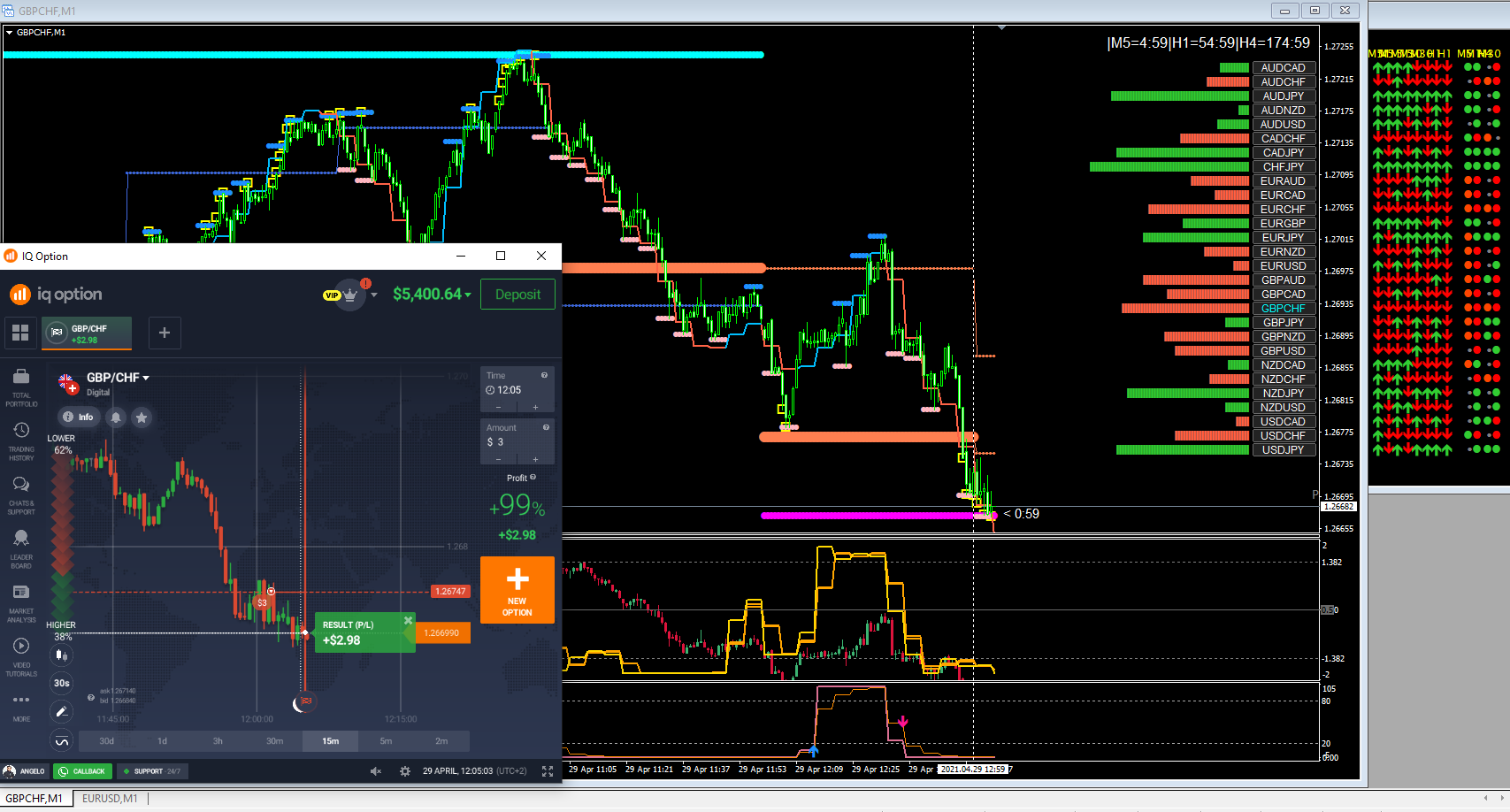Click the red 1.26747 strike price label
This screenshot has width=1510, height=812.
(x=450, y=592)
